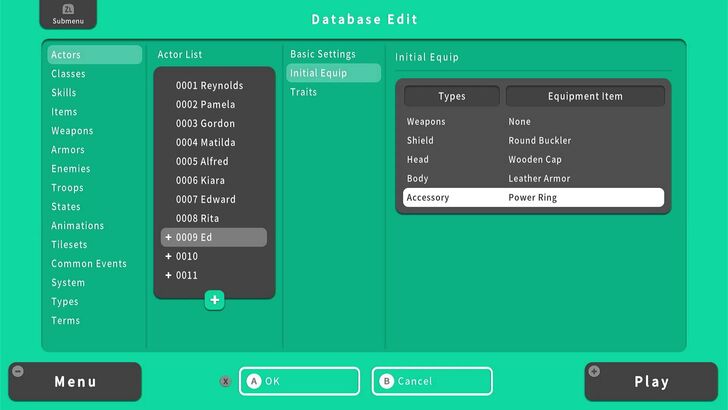Change the Leather Armor equipment

[x=539, y=179]
